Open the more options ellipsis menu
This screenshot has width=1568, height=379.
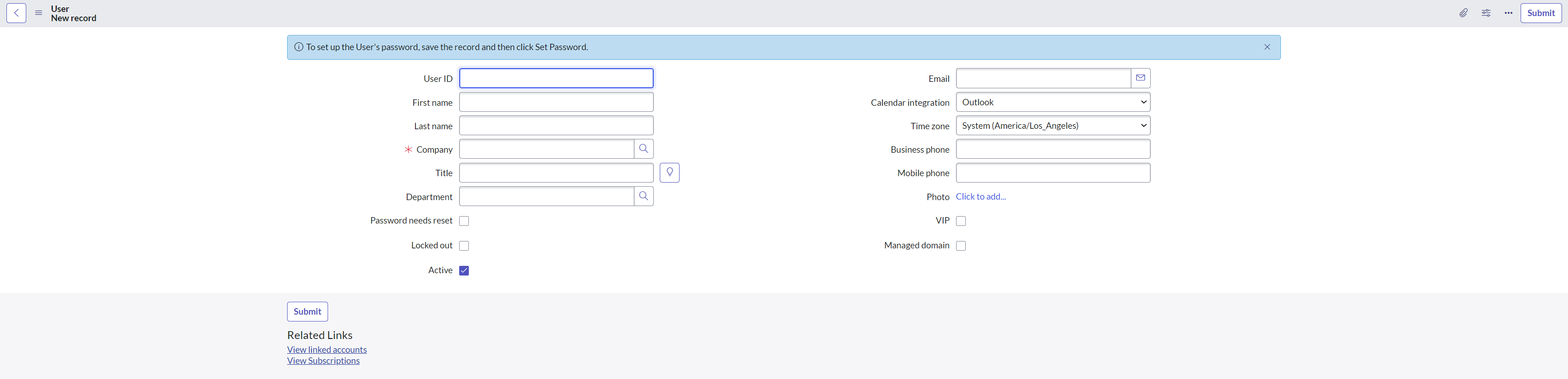tap(1508, 13)
